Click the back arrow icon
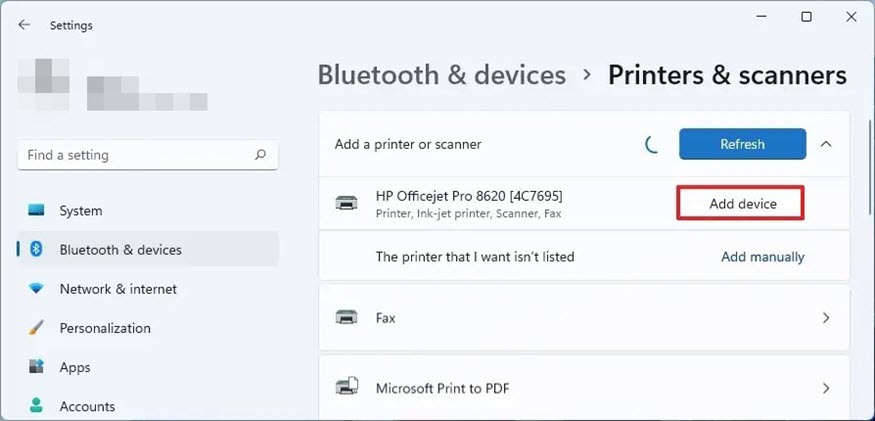 [24, 25]
